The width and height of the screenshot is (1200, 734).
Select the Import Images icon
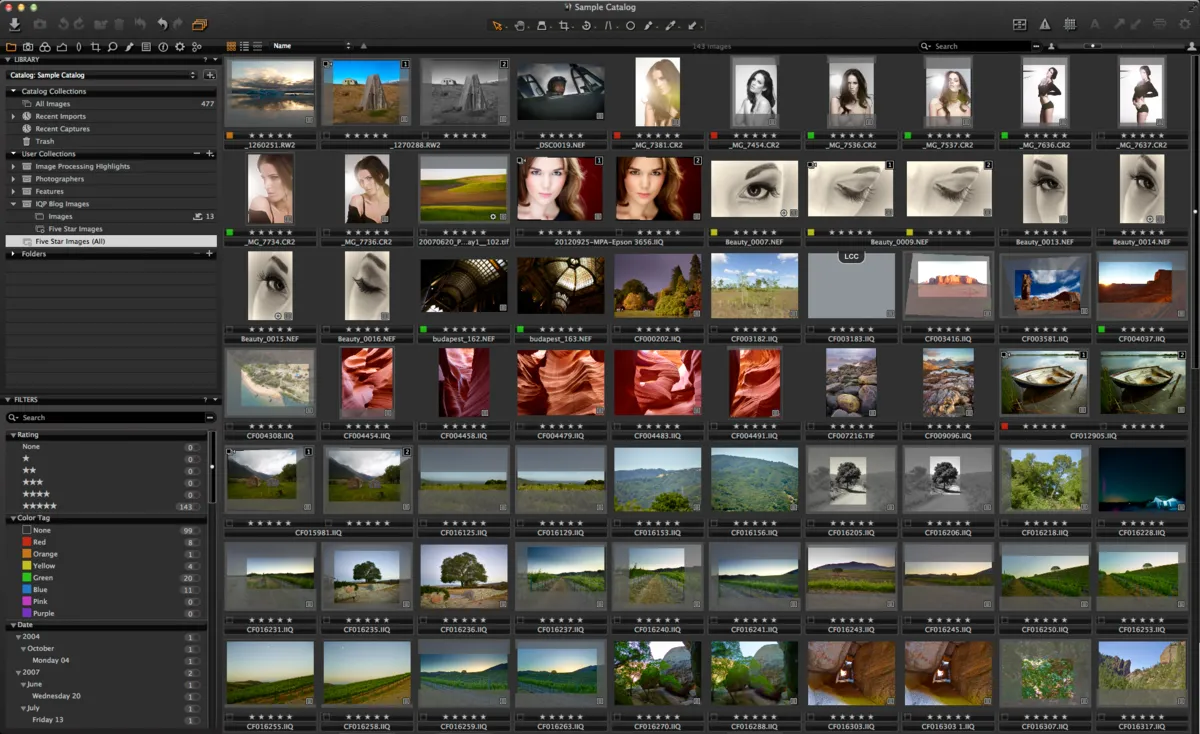coord(14,24)
